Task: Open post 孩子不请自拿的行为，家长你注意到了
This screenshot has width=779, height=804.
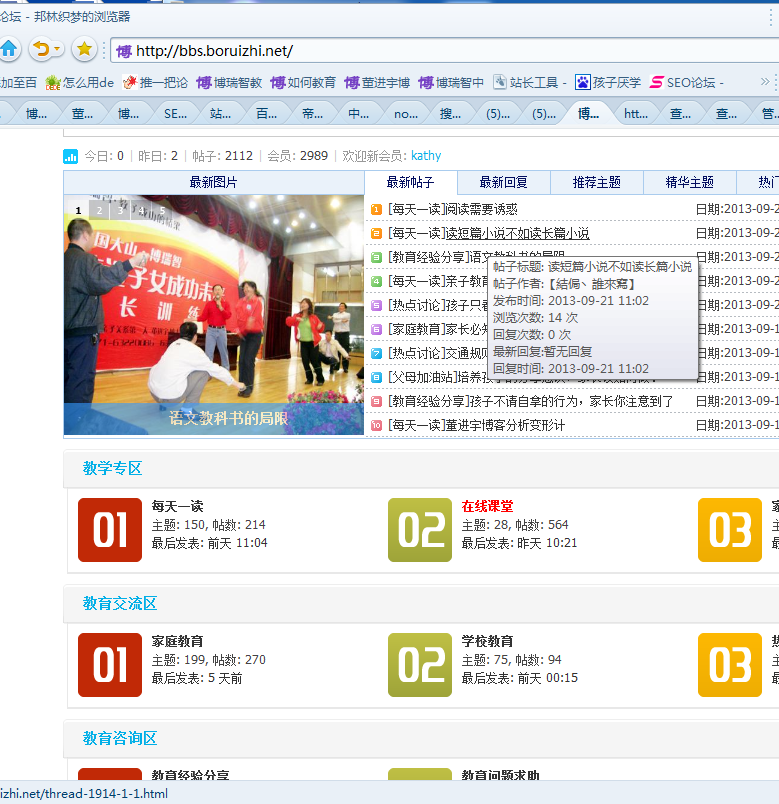Action: pos(571,401)
